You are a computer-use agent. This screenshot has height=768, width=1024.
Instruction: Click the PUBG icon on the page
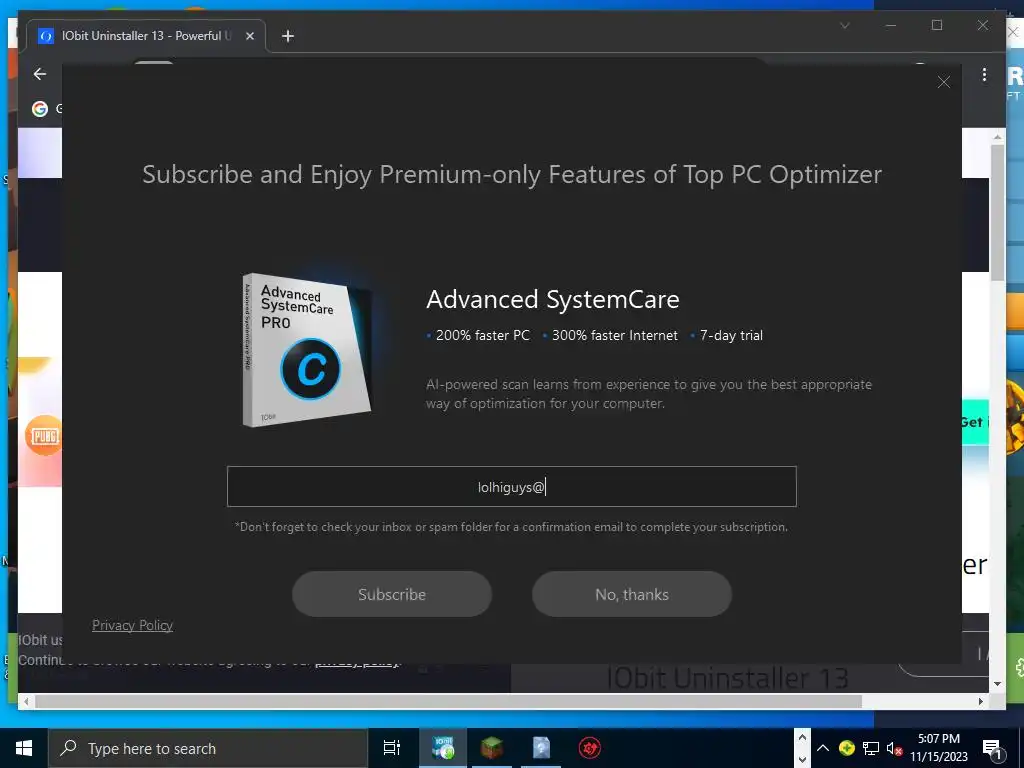coord(44,436)
